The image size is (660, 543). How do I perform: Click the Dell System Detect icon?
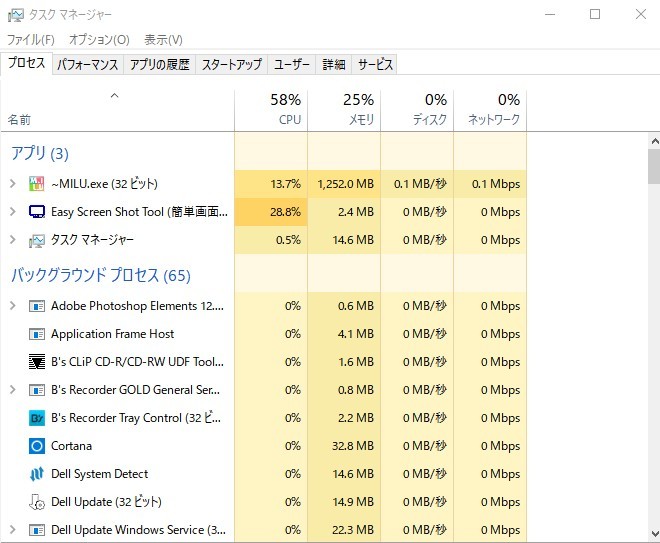click(x=37, y=474)
